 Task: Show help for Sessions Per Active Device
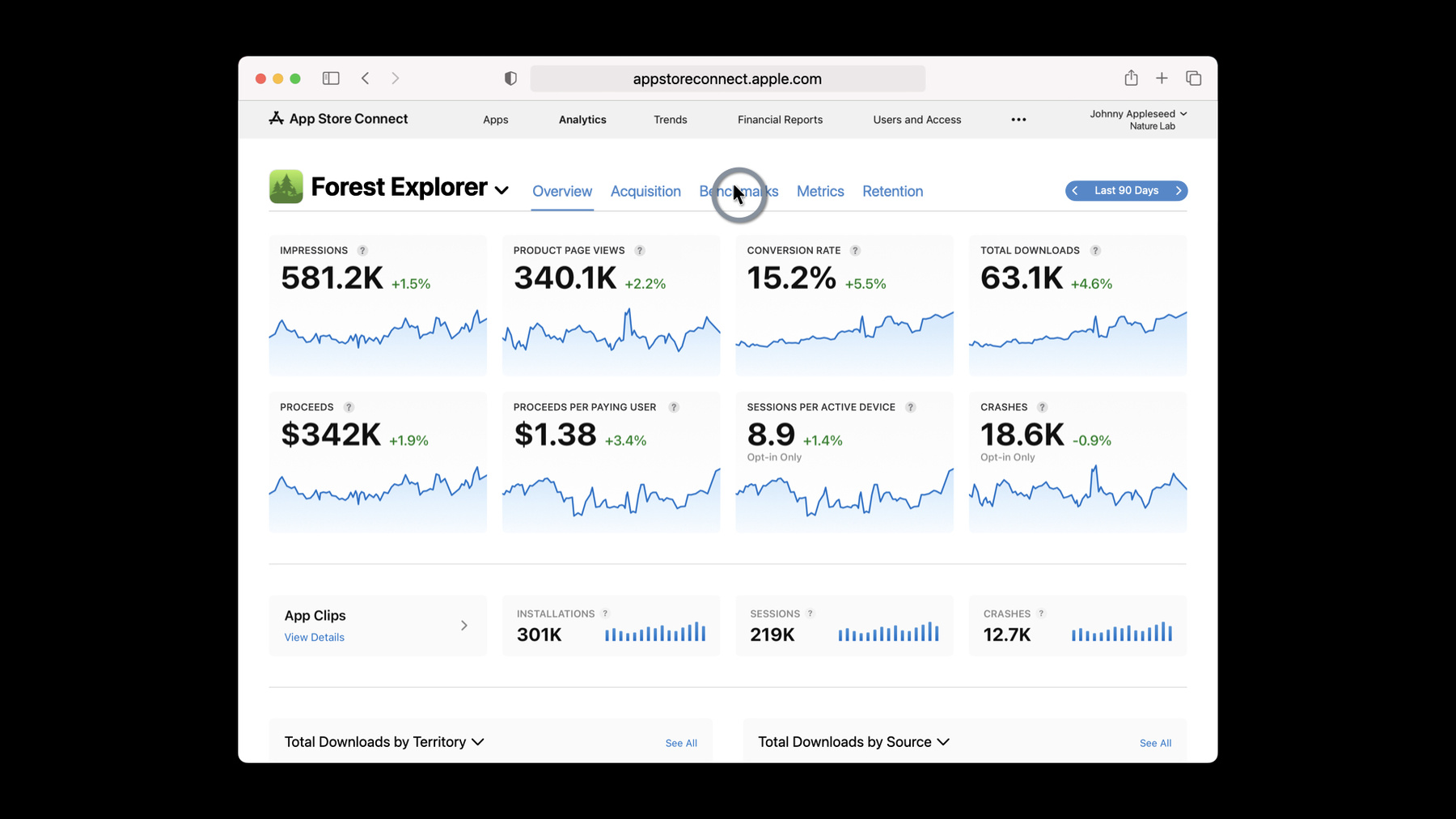(910, 407)
